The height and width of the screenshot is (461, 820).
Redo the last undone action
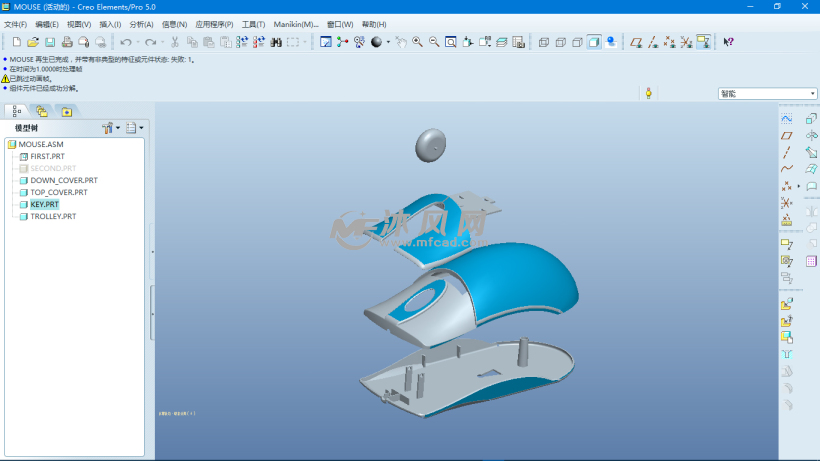point(151,42)
